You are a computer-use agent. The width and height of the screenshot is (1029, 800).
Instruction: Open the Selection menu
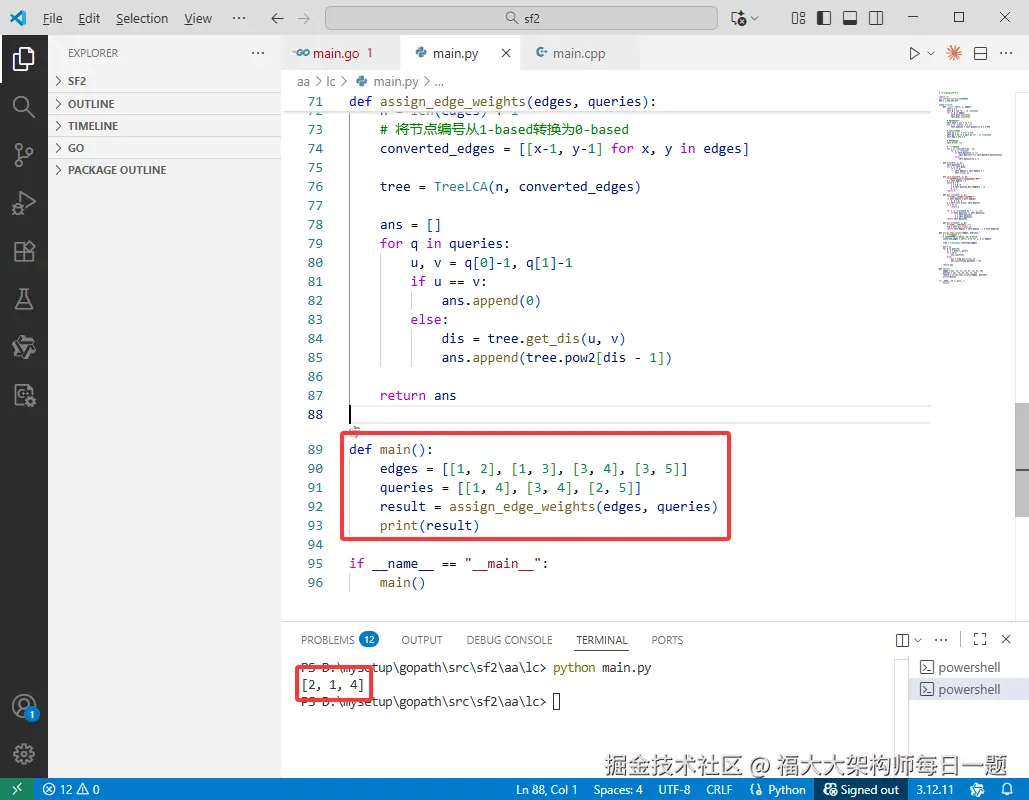[142, 18]
